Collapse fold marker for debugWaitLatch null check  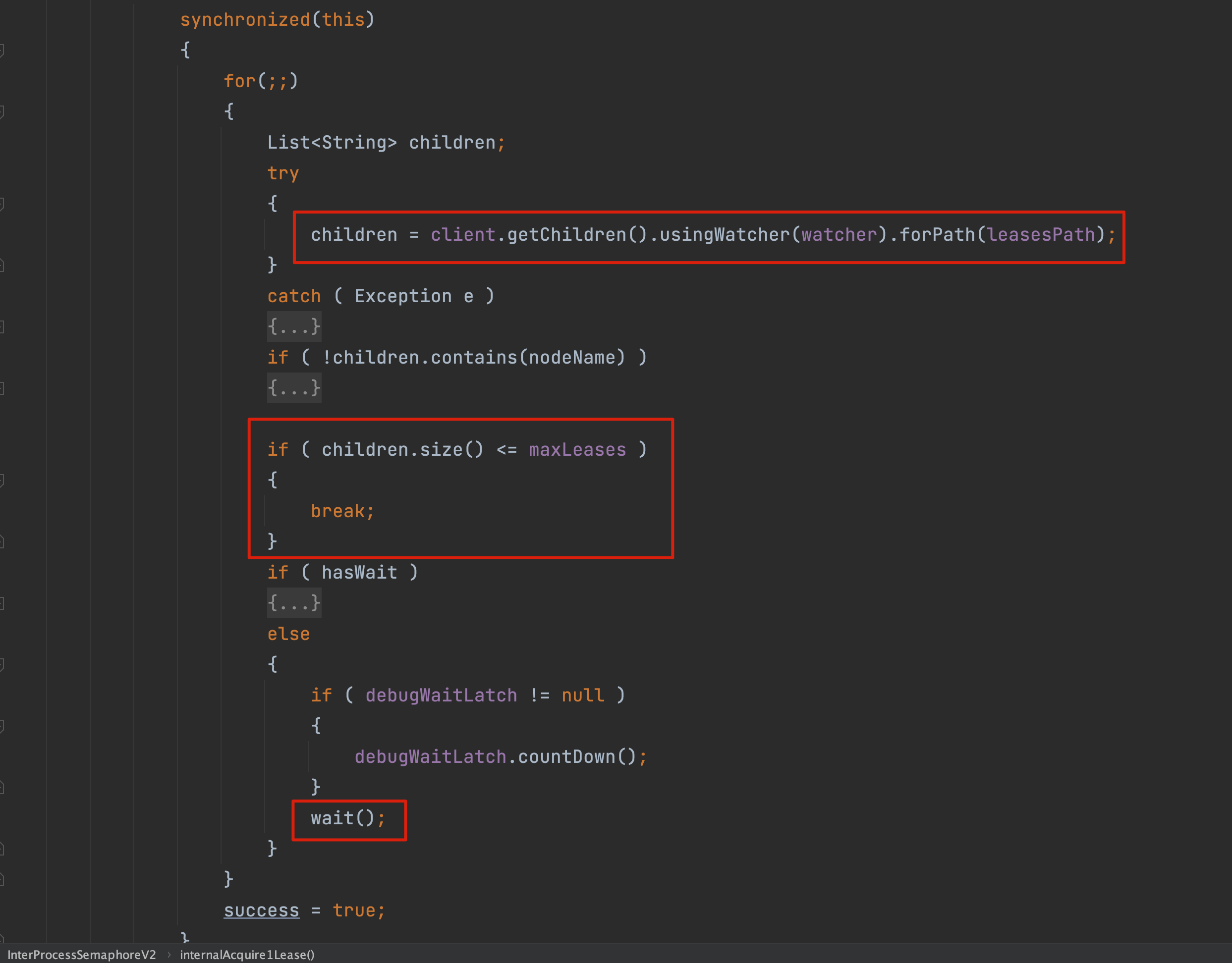click(x=1, y=726)
